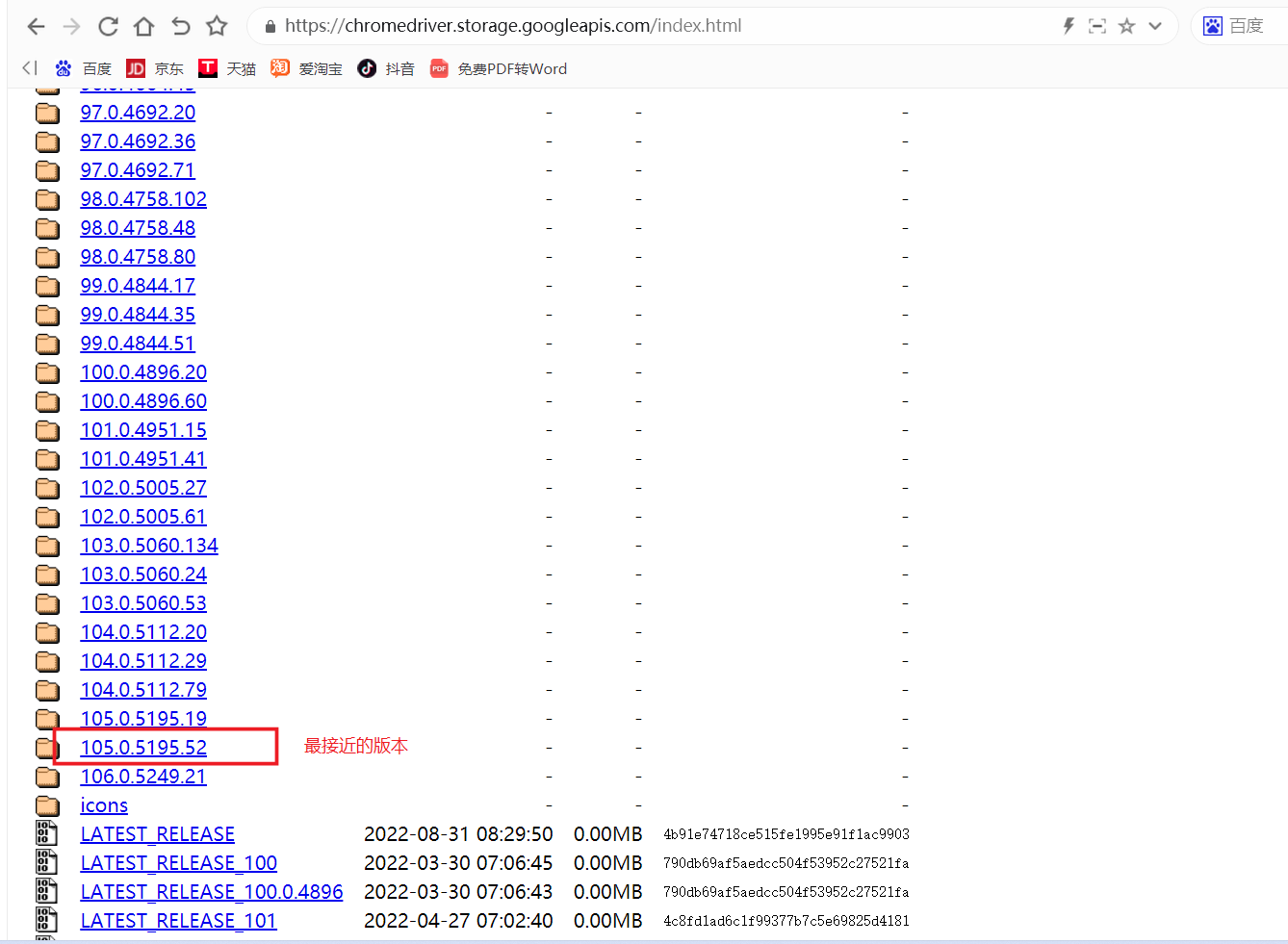The height and width of the screenshot is (944, 1288).
Task: Open the LATEST_RELEASE file
Action: click(x=158, y=834)
